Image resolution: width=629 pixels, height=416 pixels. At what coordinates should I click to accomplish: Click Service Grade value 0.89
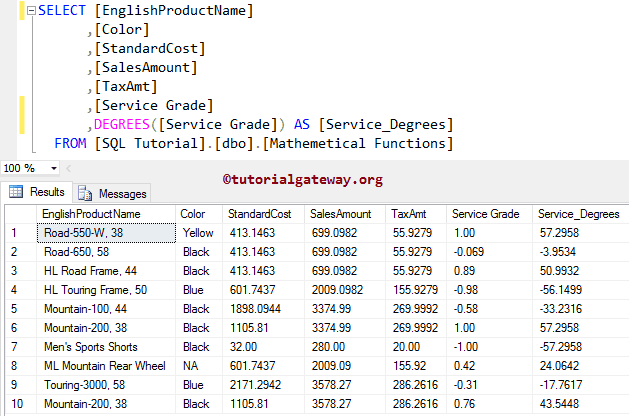489,271
